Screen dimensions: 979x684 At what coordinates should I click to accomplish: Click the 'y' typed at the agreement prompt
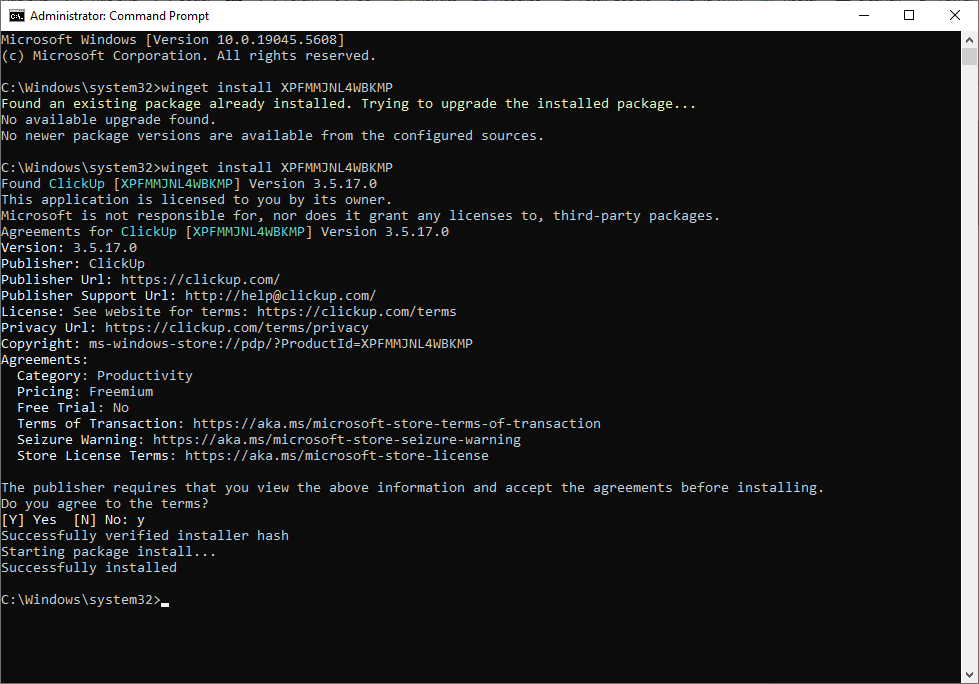(x=141, y=519)
